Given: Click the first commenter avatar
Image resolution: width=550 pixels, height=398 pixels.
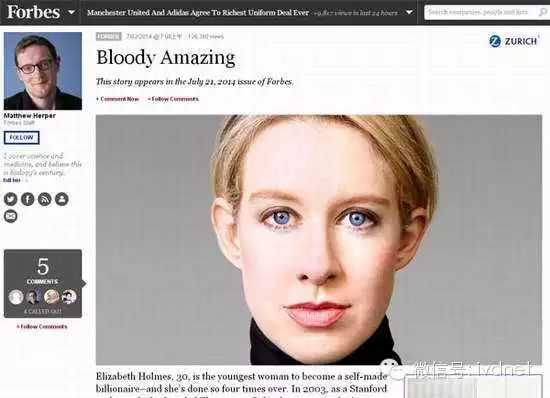Looking at the screenshot, I should pos(16,297).
